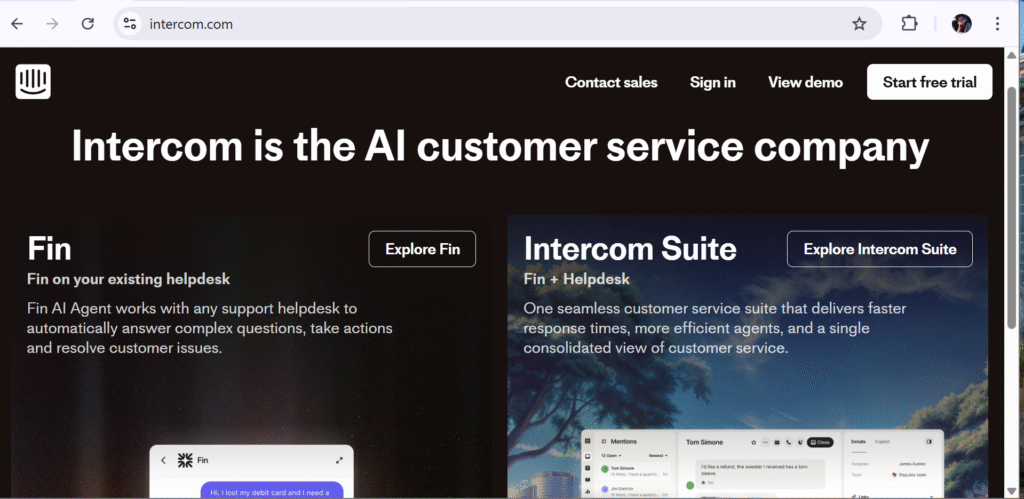Click Sign in in the navigation

712,82
